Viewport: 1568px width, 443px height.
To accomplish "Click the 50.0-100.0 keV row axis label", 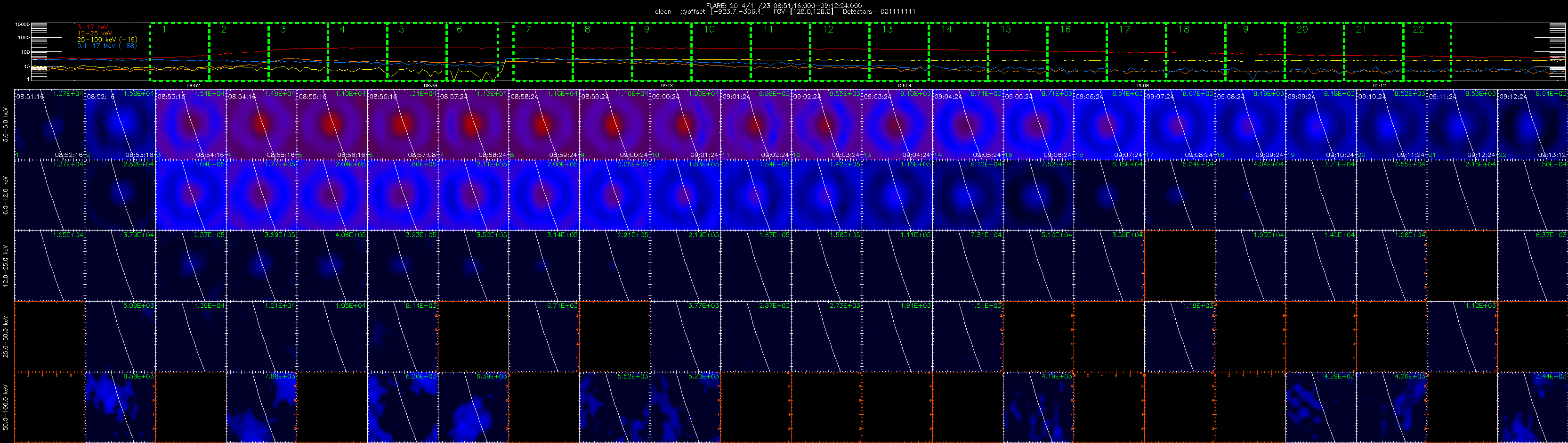I will tap(7, 407).
